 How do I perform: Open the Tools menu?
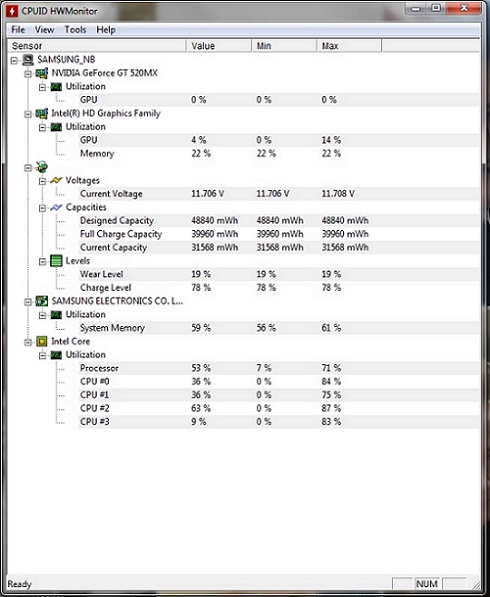pos(75,30)
